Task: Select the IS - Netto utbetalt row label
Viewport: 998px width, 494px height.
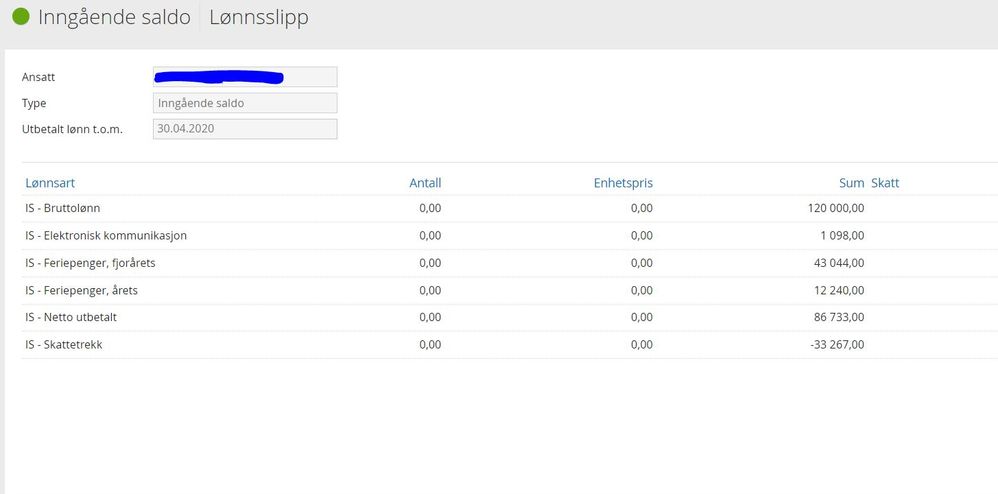Action: tap(71, 317)
